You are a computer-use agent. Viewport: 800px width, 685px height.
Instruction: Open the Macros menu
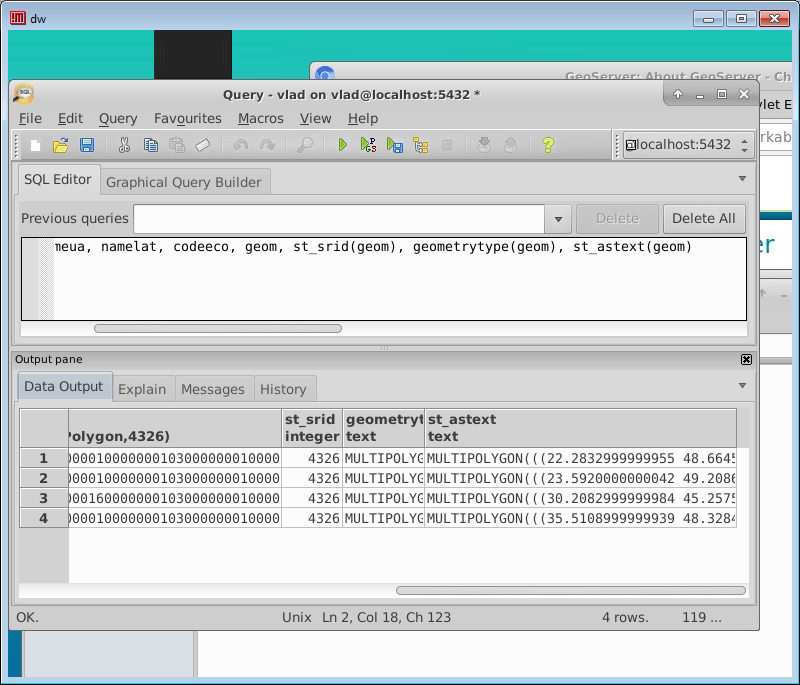260,118
